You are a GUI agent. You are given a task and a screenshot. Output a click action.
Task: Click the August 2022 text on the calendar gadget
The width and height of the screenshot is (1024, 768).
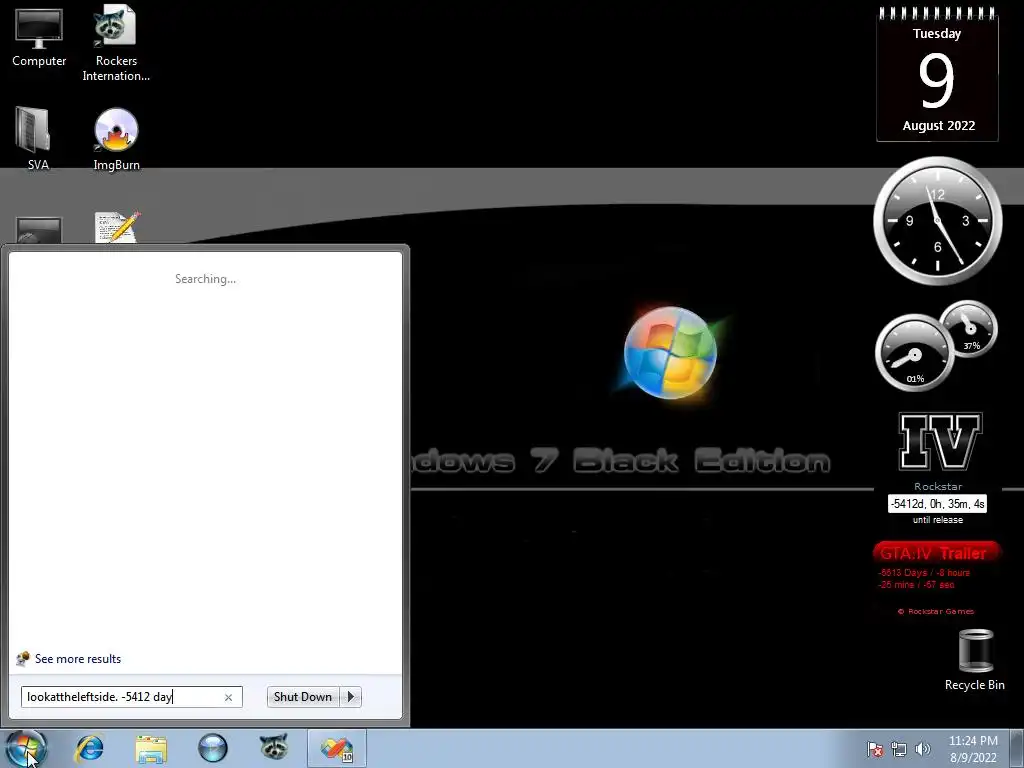click(938, 125)
